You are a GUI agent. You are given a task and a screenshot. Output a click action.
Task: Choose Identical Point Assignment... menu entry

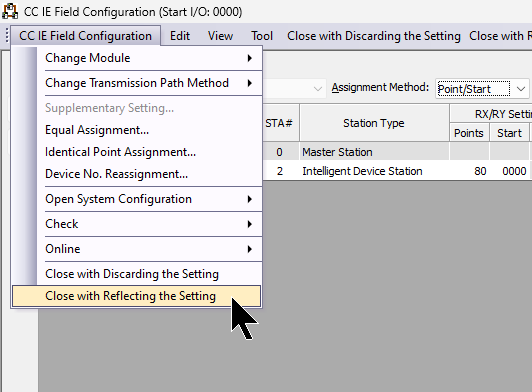(x=137, y=152)
